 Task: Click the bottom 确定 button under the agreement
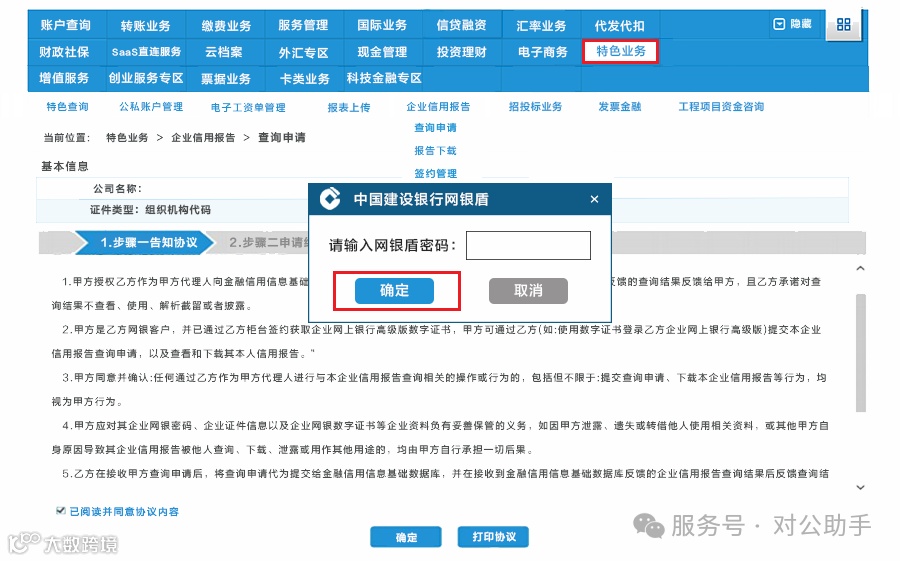tap(406, 537)
